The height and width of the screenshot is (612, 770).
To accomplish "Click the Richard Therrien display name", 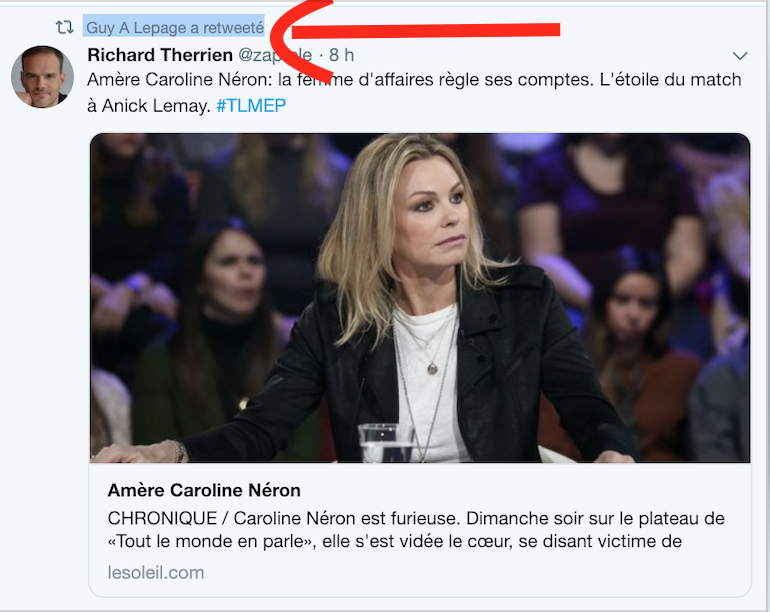I will (x=160, y=55).
